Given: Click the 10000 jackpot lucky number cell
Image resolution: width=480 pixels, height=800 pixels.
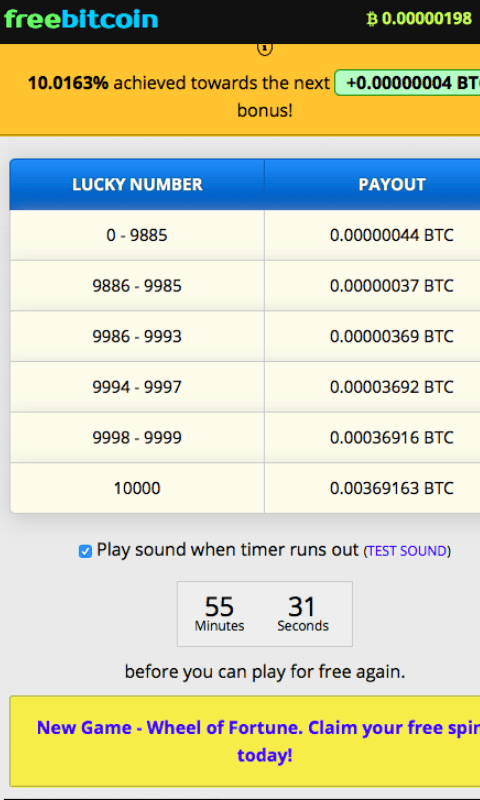Looking at the screenshot, I should 137,488.
